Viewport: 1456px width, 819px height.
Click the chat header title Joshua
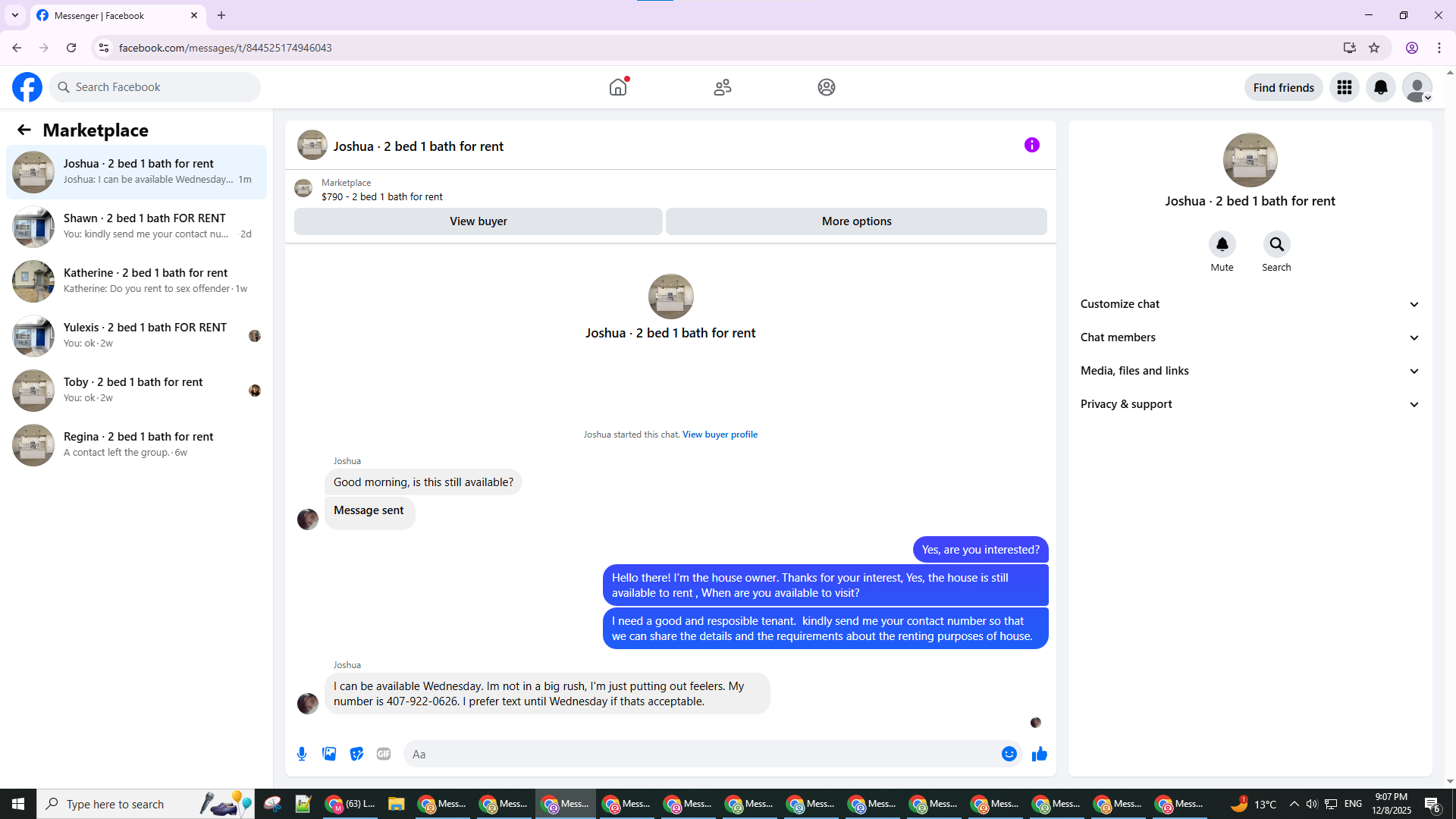pyautogui.click(x=419, y=146)
